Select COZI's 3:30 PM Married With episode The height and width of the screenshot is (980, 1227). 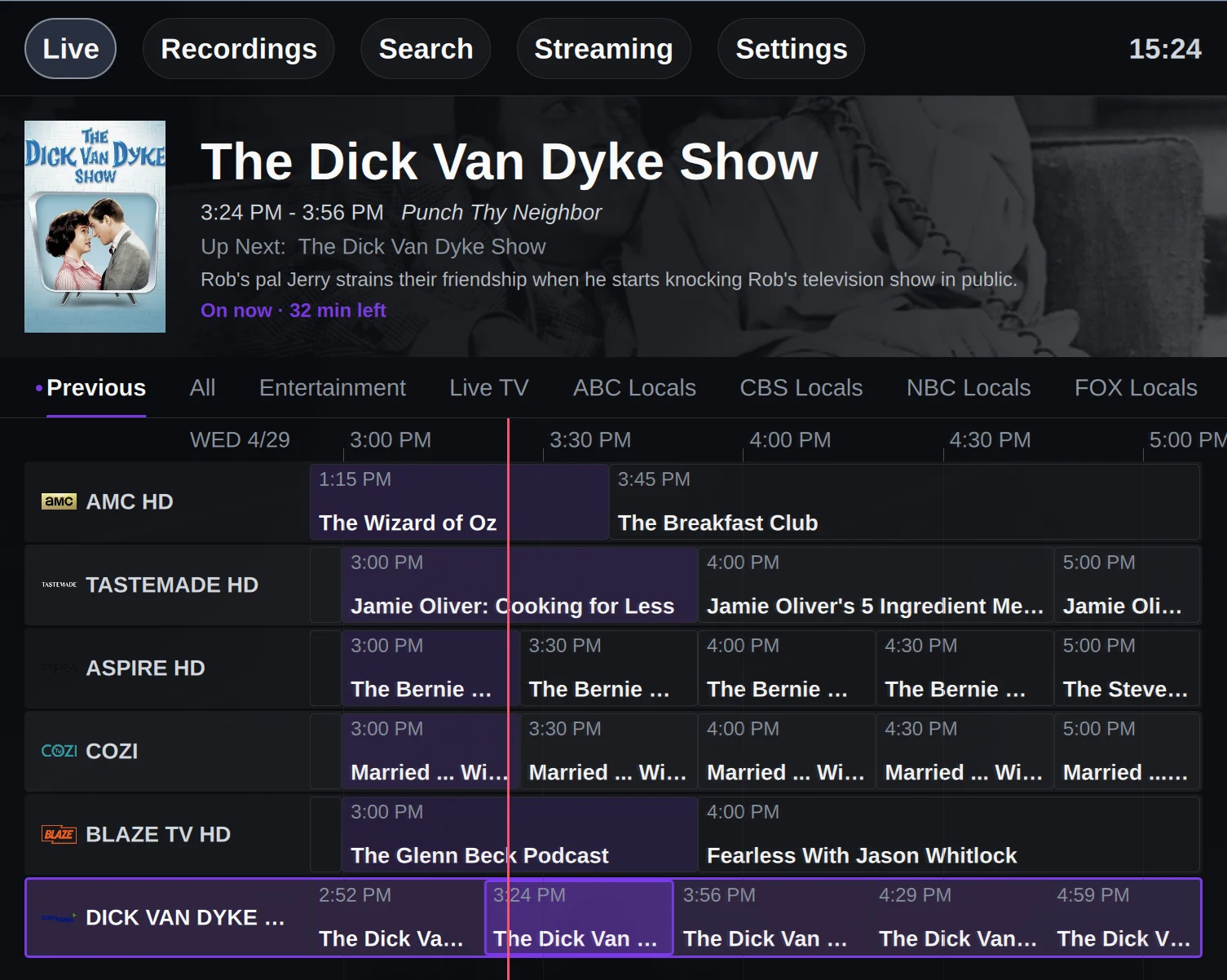tap(609, 751)
